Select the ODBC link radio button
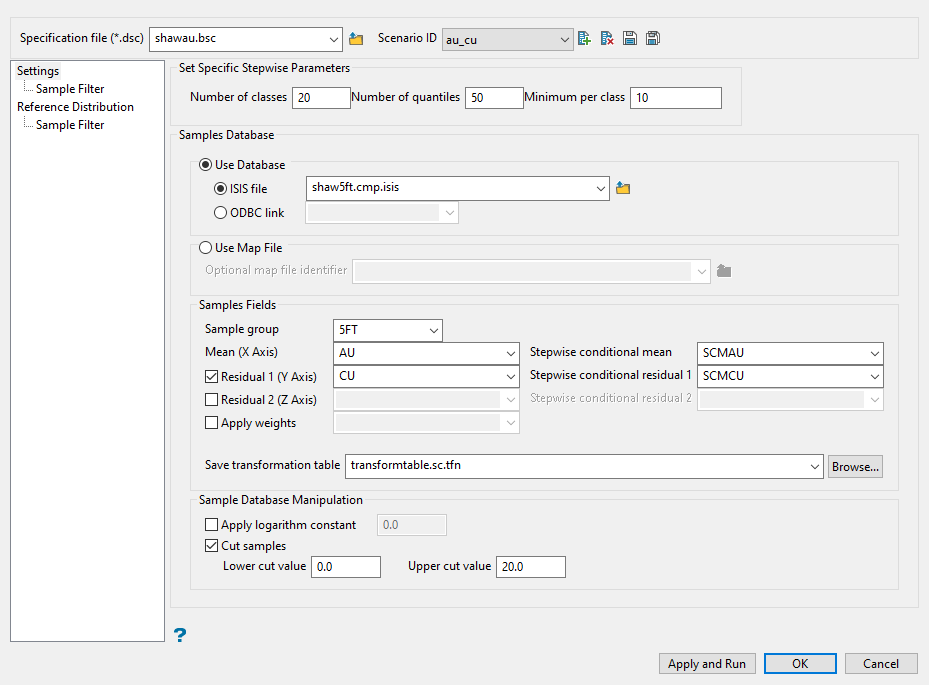The width and height of the screenshot is (929, 685). [221, 212]
